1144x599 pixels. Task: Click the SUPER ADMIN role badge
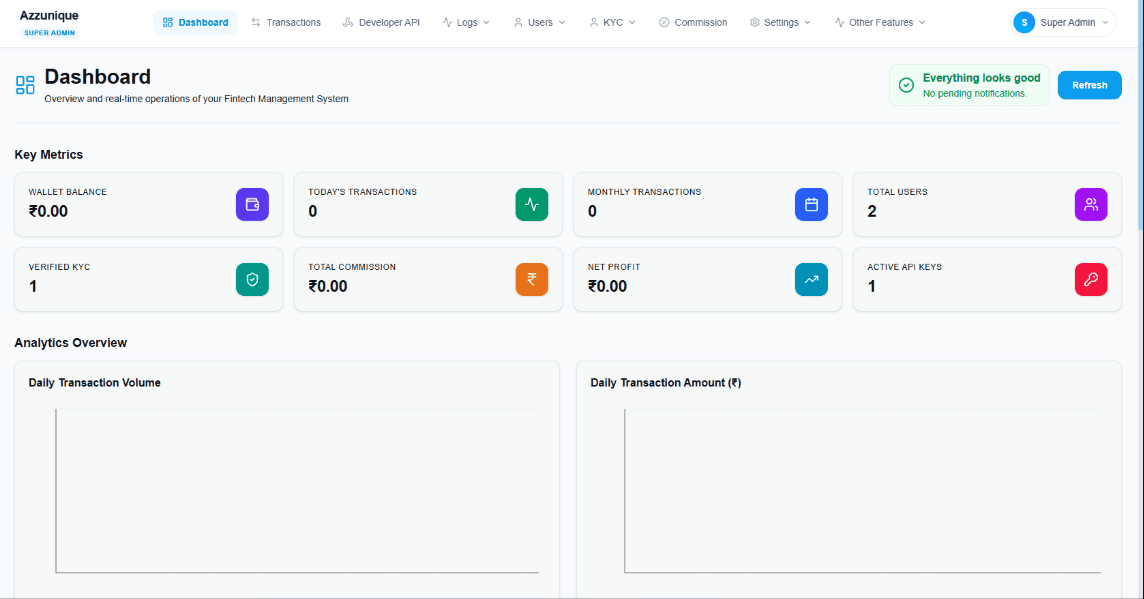tap(50, 33)
